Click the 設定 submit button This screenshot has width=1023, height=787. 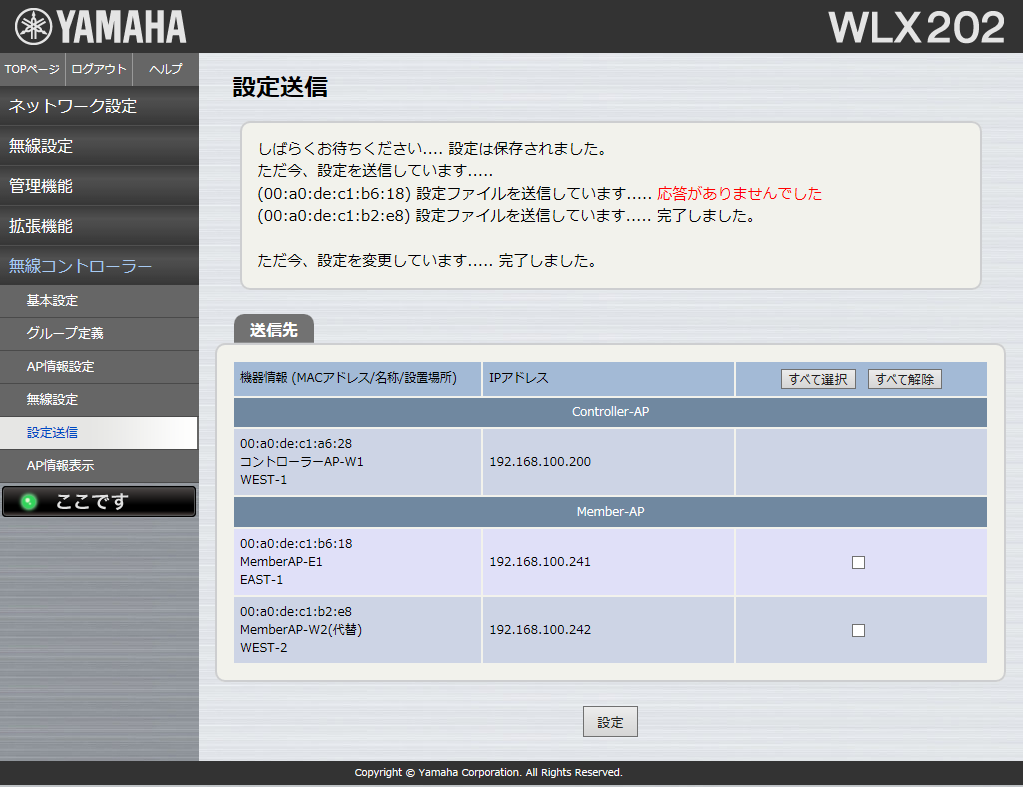tap(610, 722)
